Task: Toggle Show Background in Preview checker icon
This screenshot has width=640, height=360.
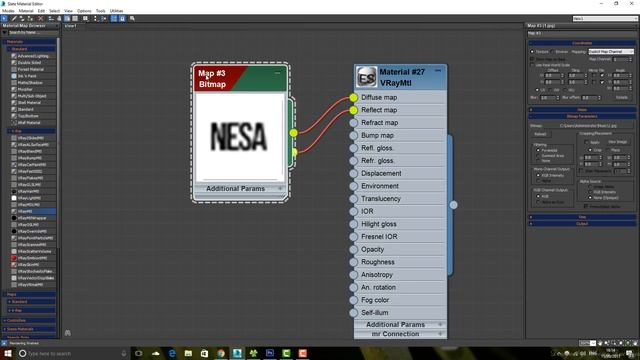Action: pyautogui.click(x=75, y=18)
